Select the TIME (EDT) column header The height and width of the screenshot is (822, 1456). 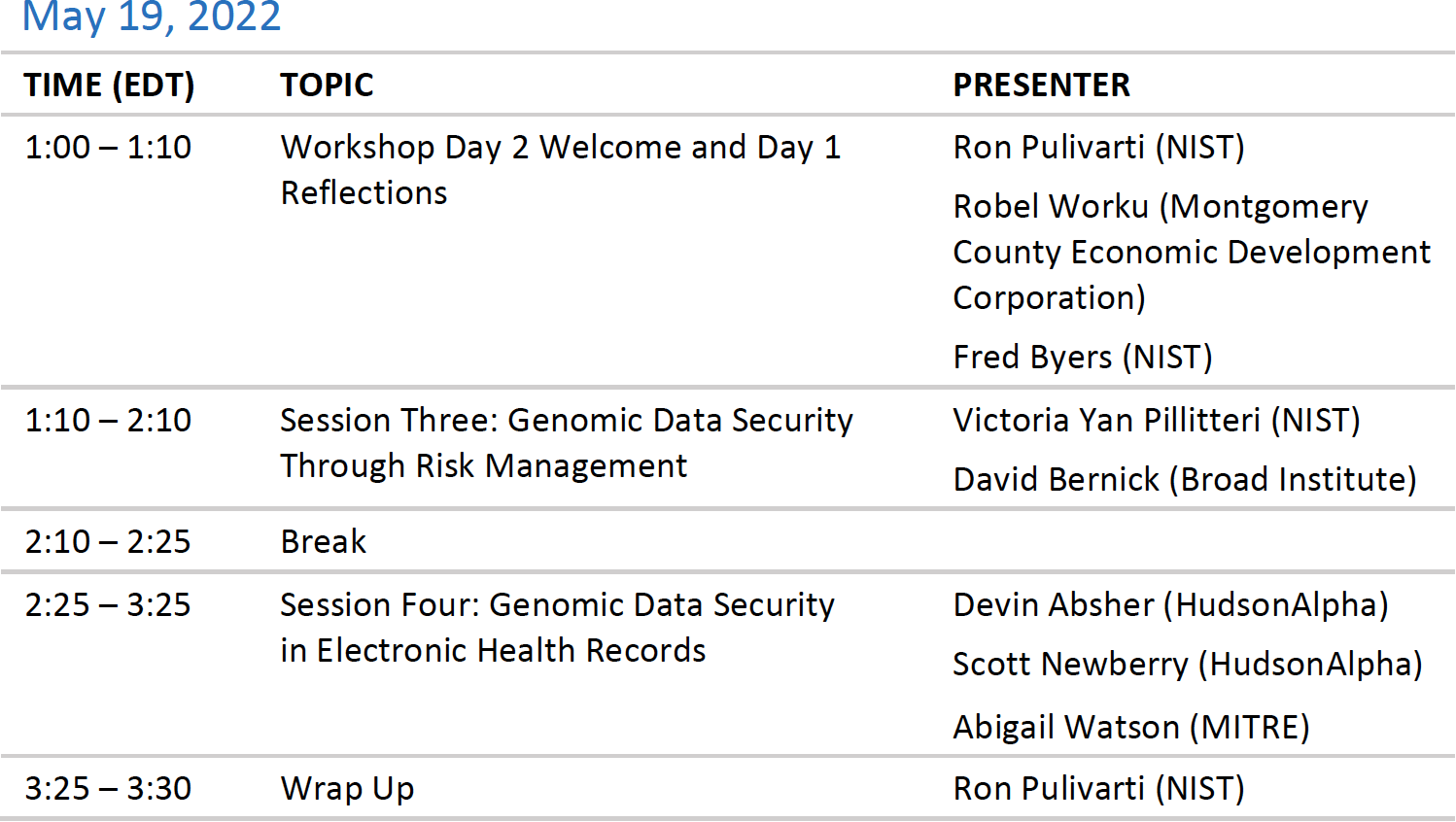pyautogui.click(x=109, y=86)
